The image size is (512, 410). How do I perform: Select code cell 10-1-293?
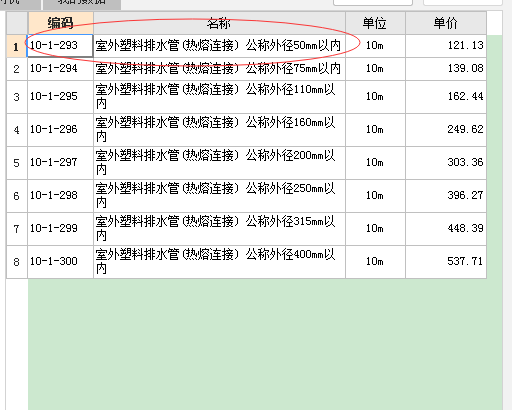click(x=60, y=46)
